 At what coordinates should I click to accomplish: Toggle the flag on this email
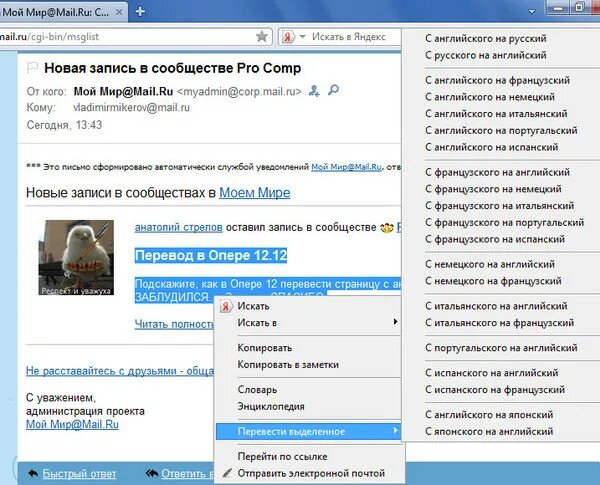point(32,68)
